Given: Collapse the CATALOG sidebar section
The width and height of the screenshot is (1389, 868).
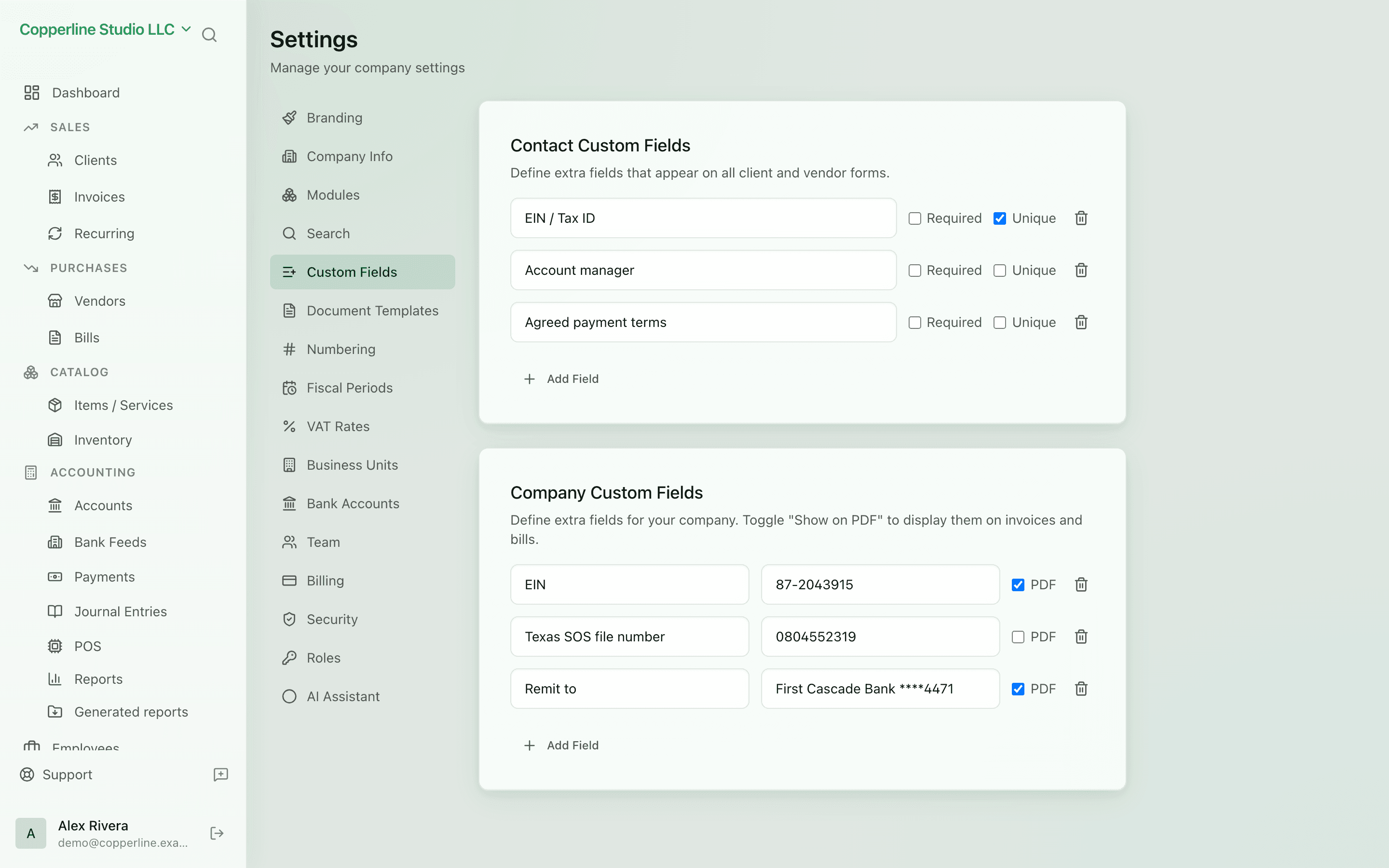Looking at the screenshot, I should coord(79,372).
